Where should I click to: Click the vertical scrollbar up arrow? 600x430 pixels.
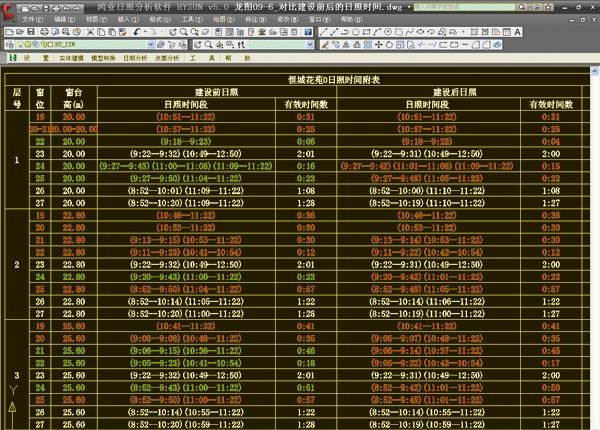click(x=595, y=71)
